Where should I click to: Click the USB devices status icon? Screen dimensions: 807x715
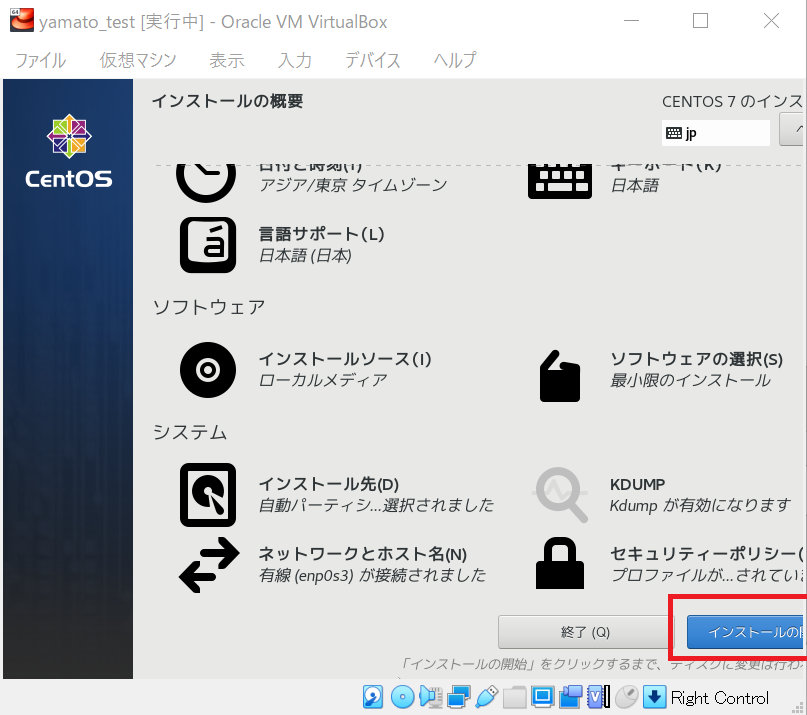pyautogui.click(x=487, y=697)
